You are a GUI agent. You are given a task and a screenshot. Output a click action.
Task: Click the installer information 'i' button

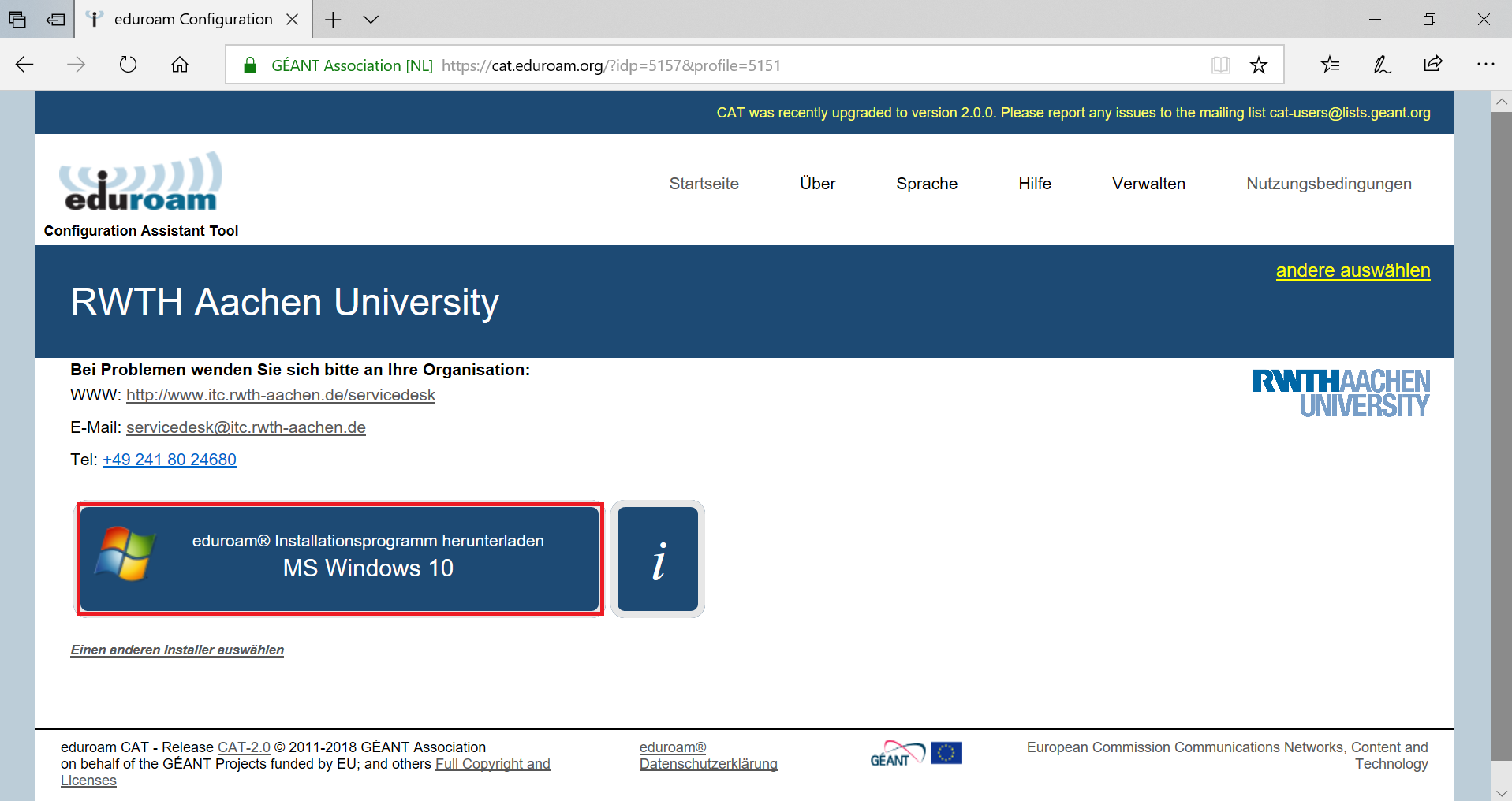(658, 559)
